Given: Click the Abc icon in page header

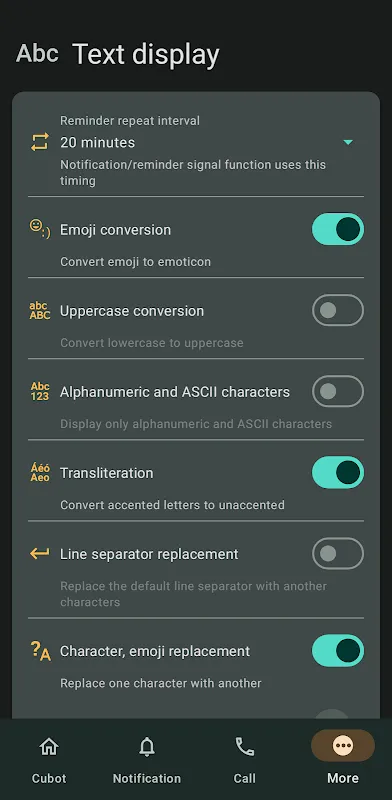Looking at the screenshot, I should tap(37, 53).
